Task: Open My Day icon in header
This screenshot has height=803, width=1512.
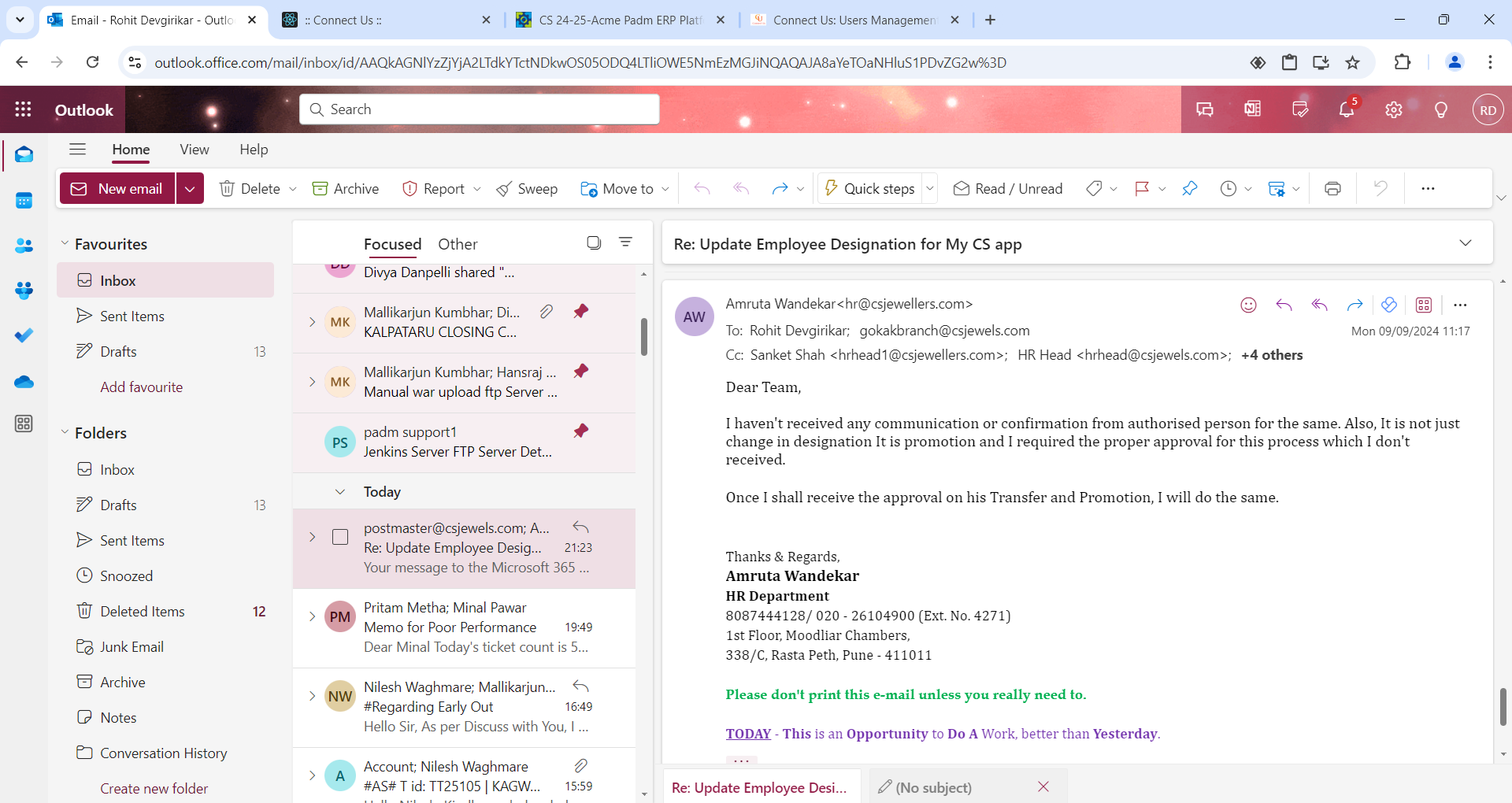Action: tap(1300, 109)
